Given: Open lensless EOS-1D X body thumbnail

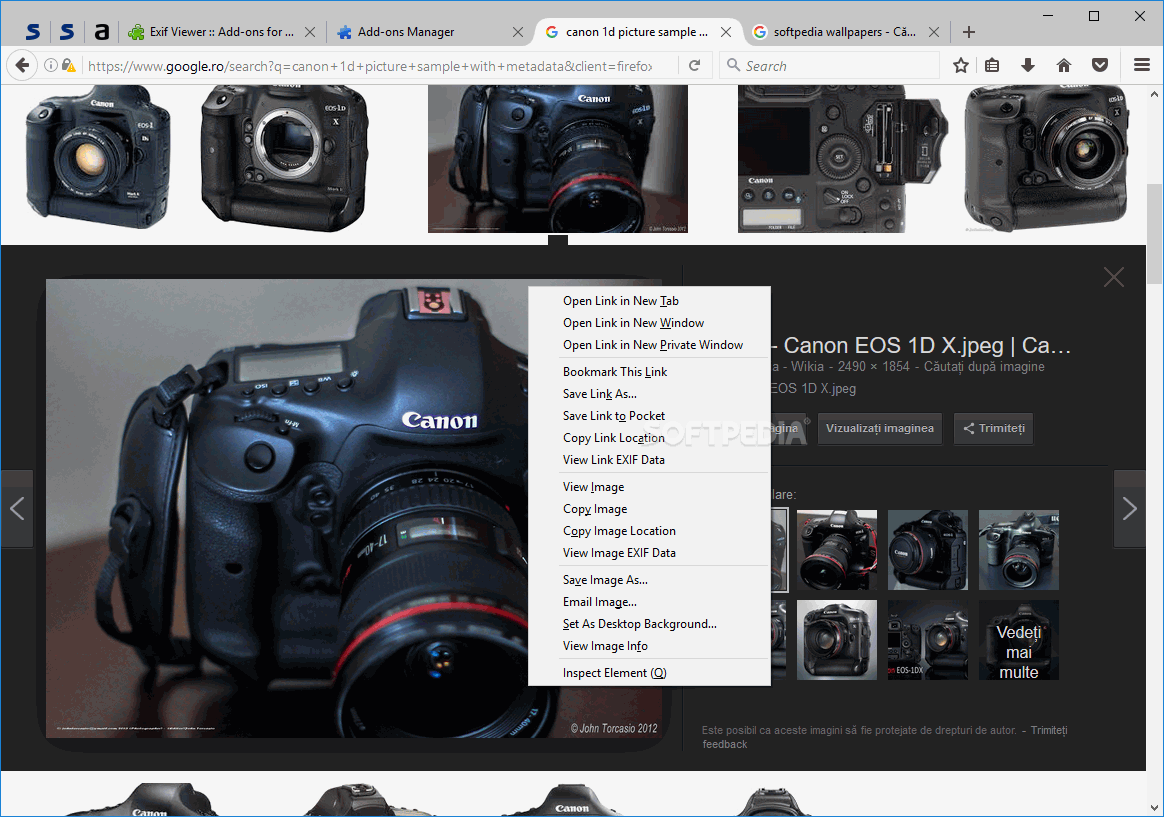Looking at the screenshot, I should [285, 158].
